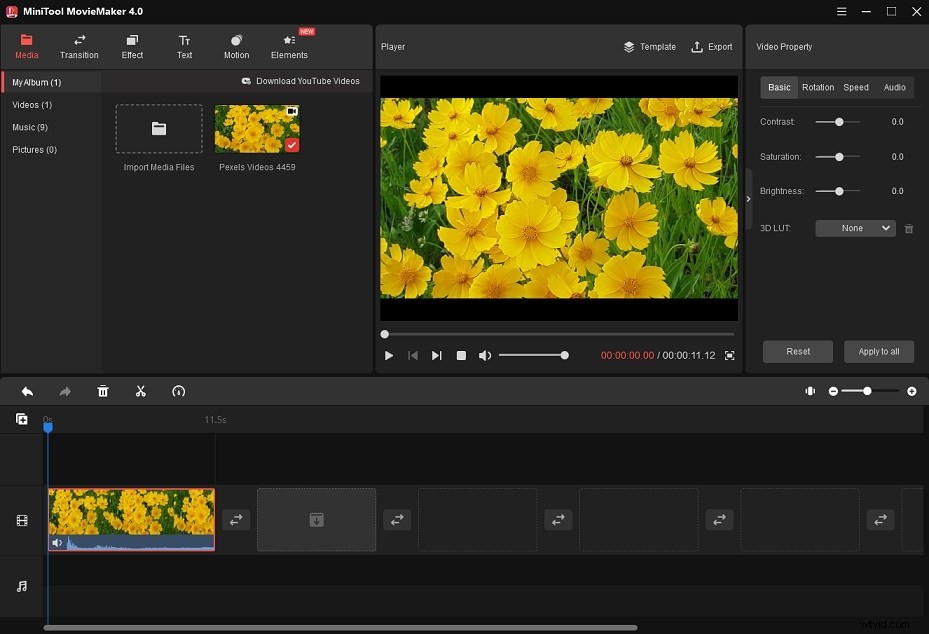Click the Apply to all button
Image resolution: width=929 pixels, height=634 pixels.
click(878, 351)
